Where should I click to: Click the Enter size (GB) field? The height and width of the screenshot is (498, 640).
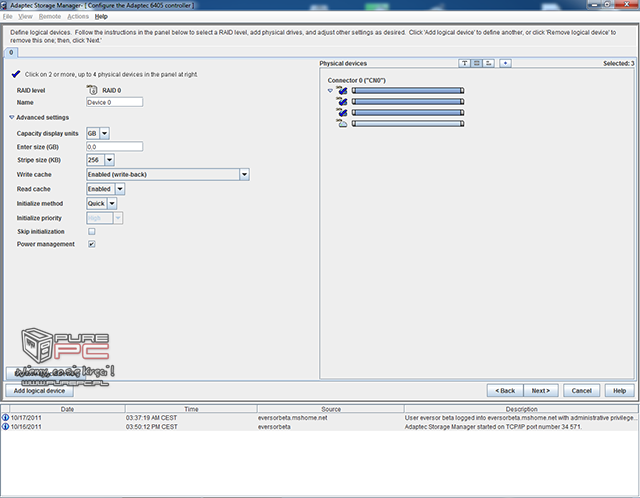pos(114,147)
